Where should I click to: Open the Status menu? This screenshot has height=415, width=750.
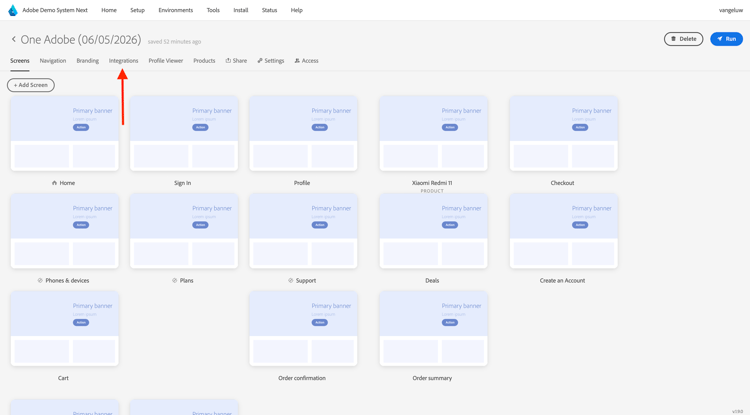pos(269,10)
